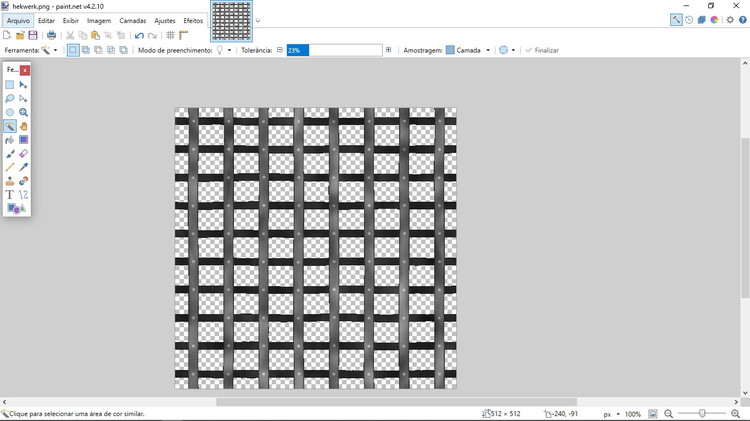Select the Recolor tool
750x421 pixels.
point(23,181)
